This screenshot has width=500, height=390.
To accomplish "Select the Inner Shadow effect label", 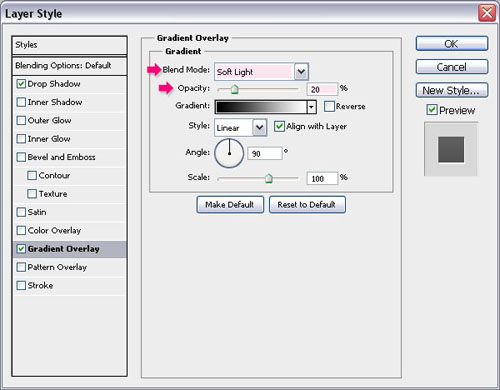I will click(55, 102).
